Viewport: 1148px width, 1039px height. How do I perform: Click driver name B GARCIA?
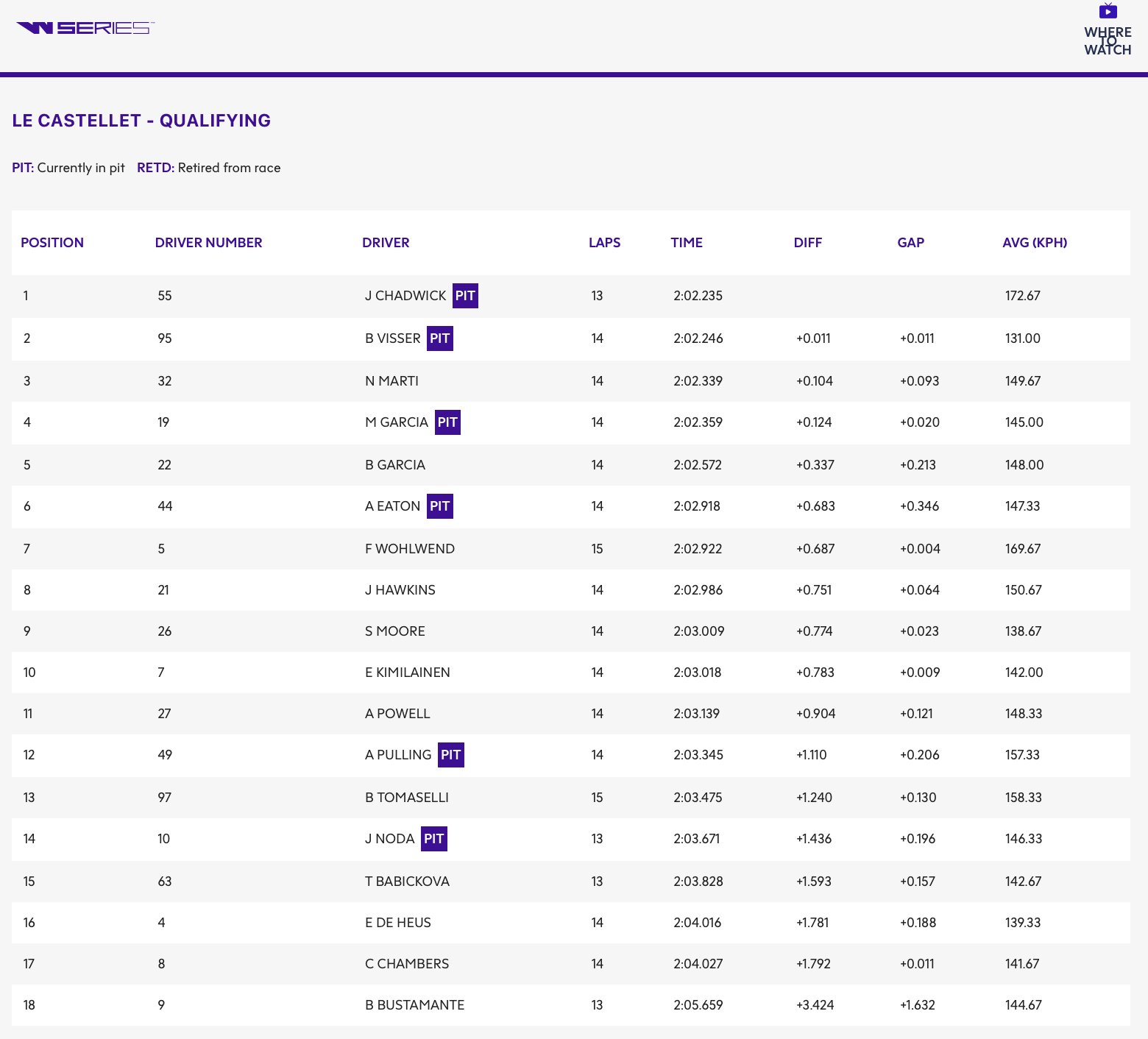click(395, 465)
